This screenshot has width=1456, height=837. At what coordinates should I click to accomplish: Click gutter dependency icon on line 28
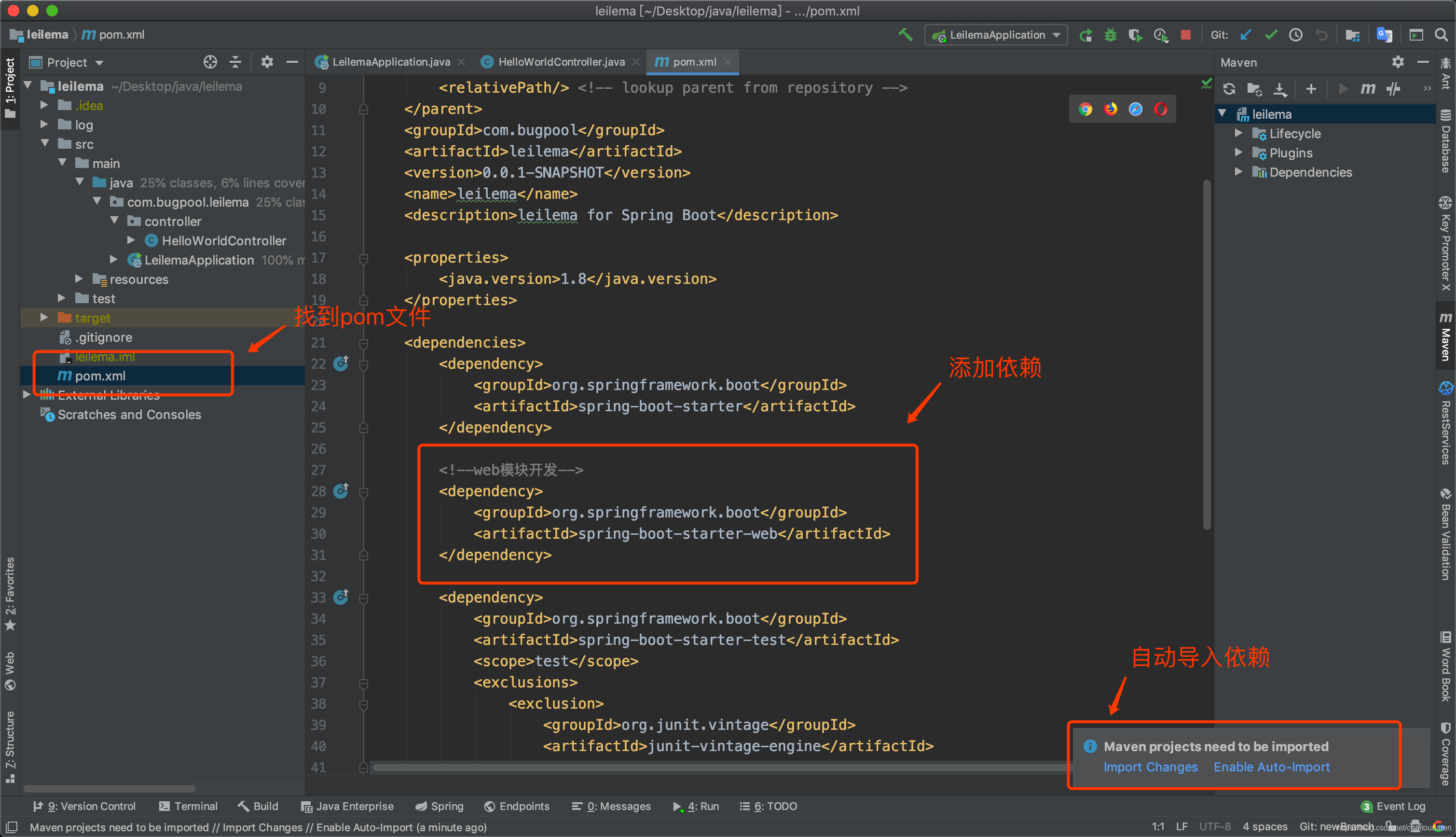341,491
